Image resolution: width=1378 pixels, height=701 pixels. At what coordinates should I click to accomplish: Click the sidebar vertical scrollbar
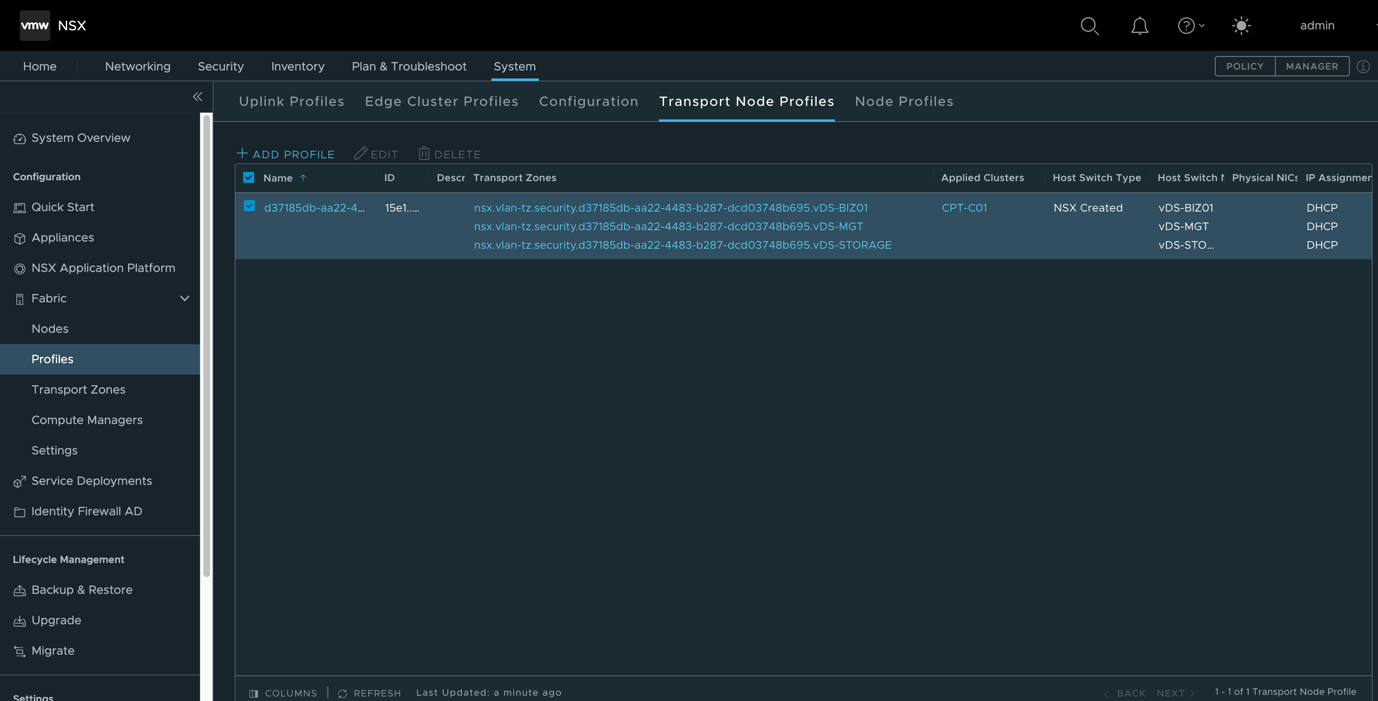[207, 345]
